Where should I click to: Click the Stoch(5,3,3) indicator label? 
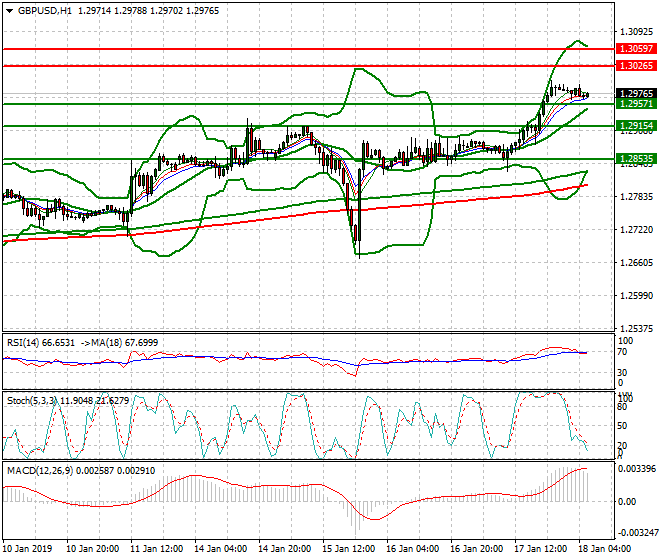tap(28, 400)
